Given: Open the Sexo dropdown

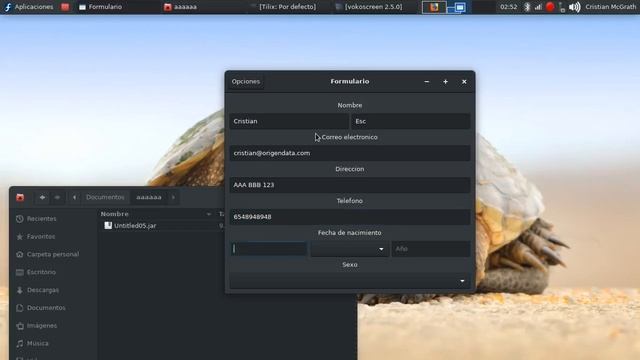Looking at the screenshot, I should pos(350,281).
